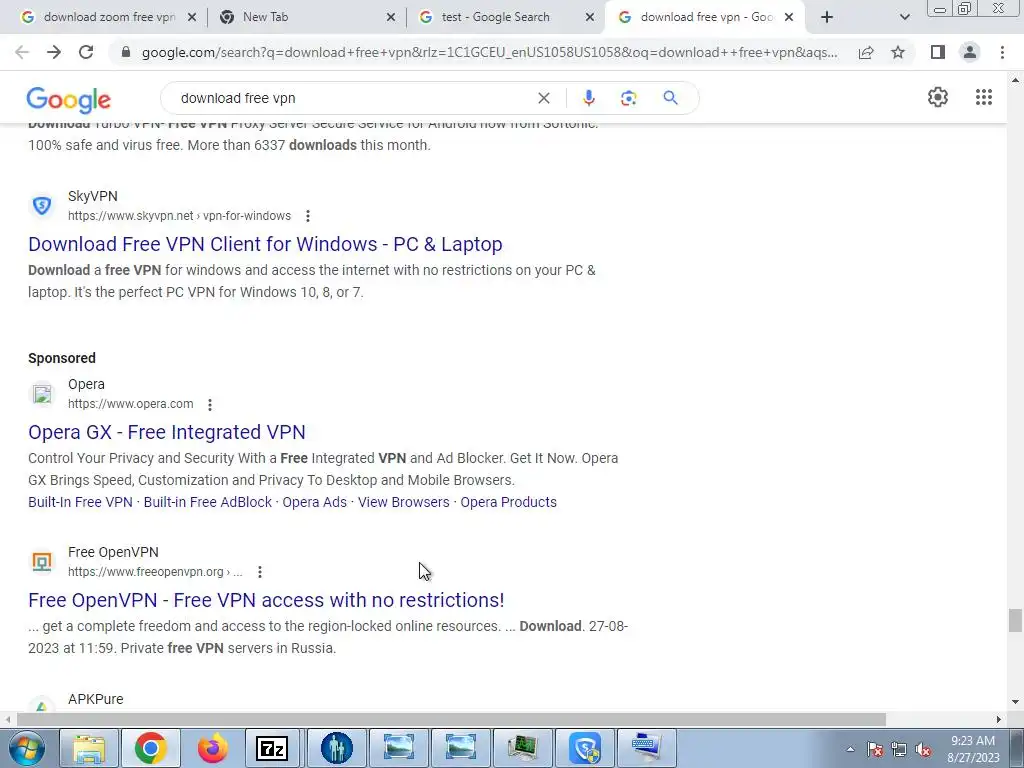Click the vertical scrollbar thumb
The image size is (1024, 768).
(1015, 620)
